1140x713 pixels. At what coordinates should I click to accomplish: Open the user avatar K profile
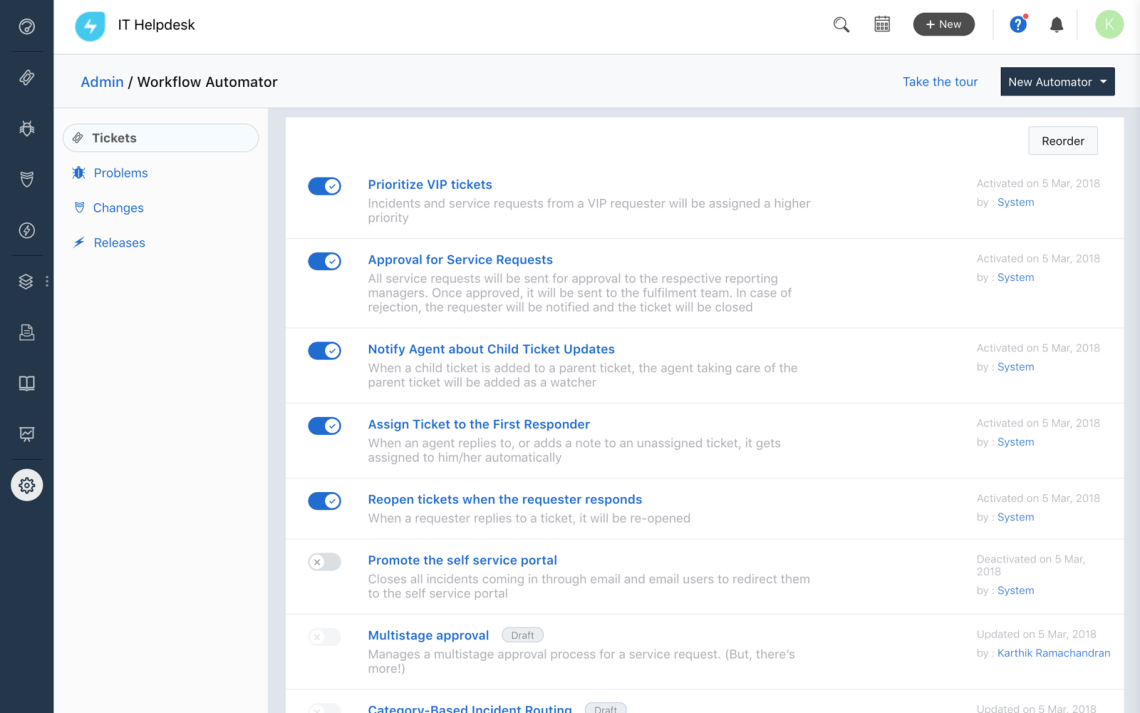click(1109, 25)
